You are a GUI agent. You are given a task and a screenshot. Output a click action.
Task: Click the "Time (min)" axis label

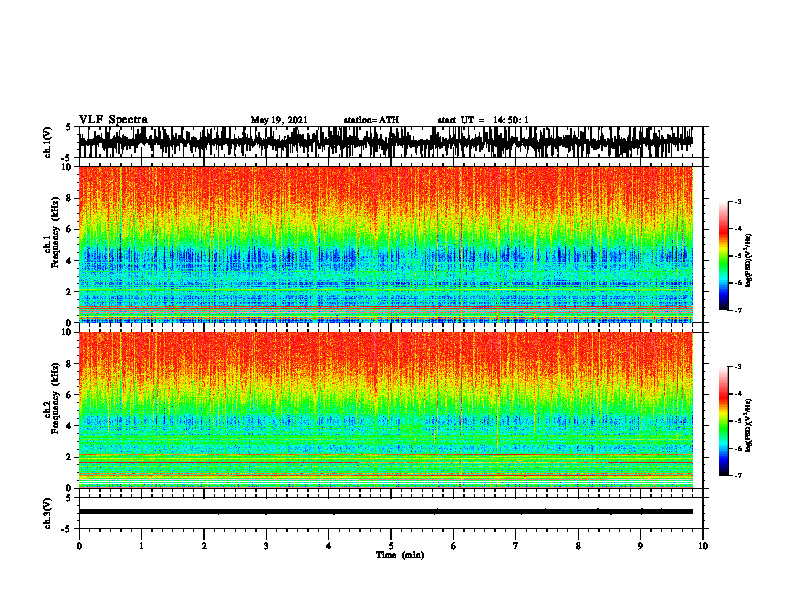coord(400,555)
